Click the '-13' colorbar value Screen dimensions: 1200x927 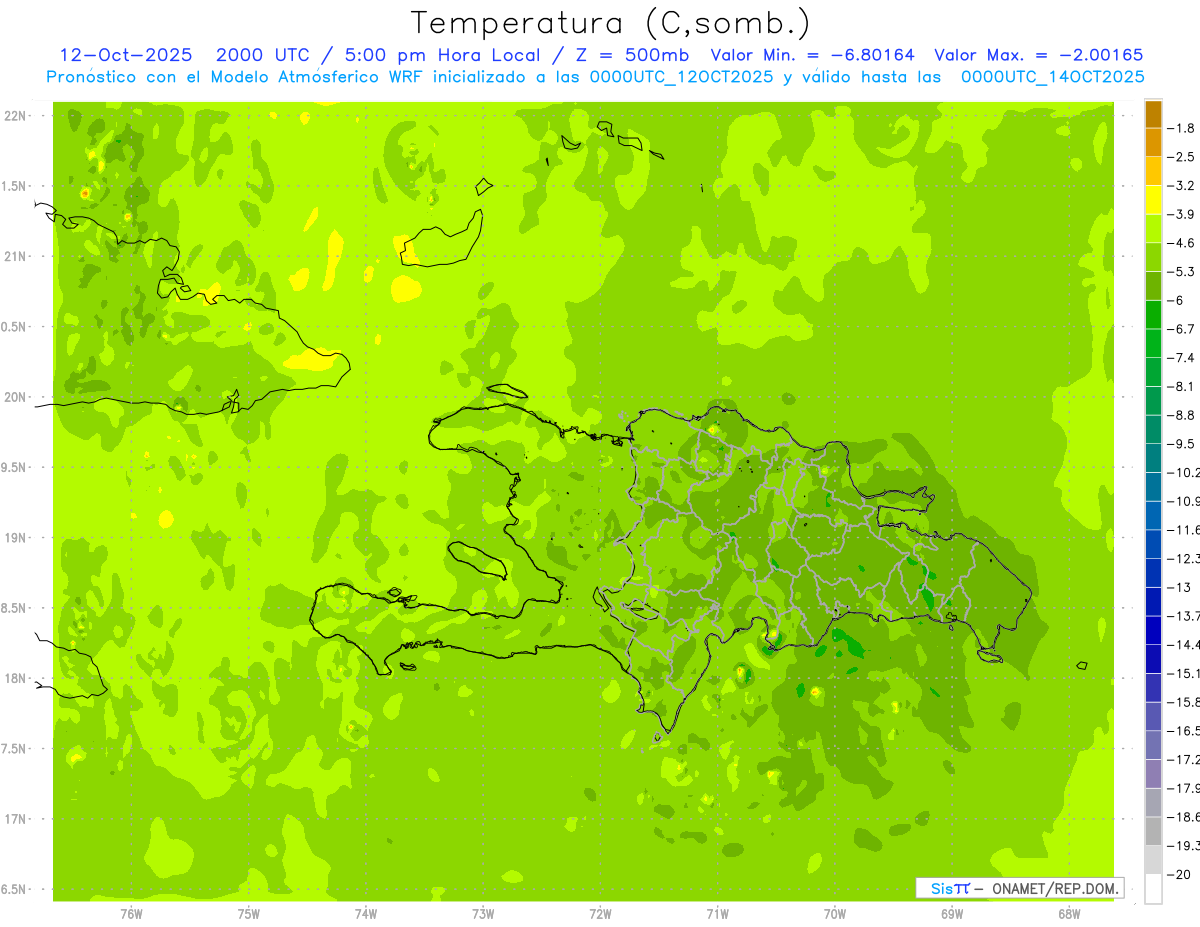click(1180, 587)
